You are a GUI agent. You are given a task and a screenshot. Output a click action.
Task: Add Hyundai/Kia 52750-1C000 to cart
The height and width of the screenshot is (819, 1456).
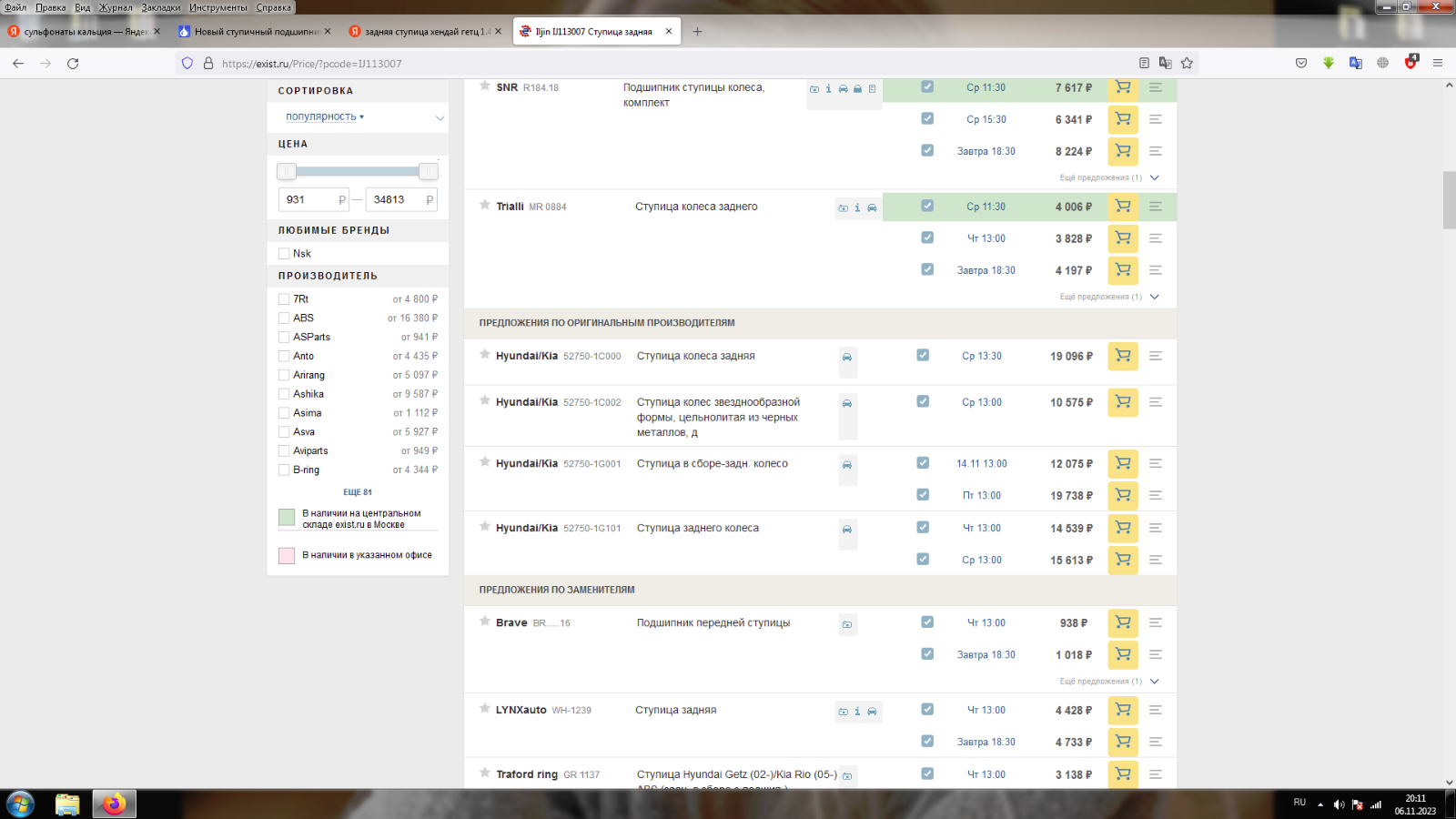pos(1123,356)
